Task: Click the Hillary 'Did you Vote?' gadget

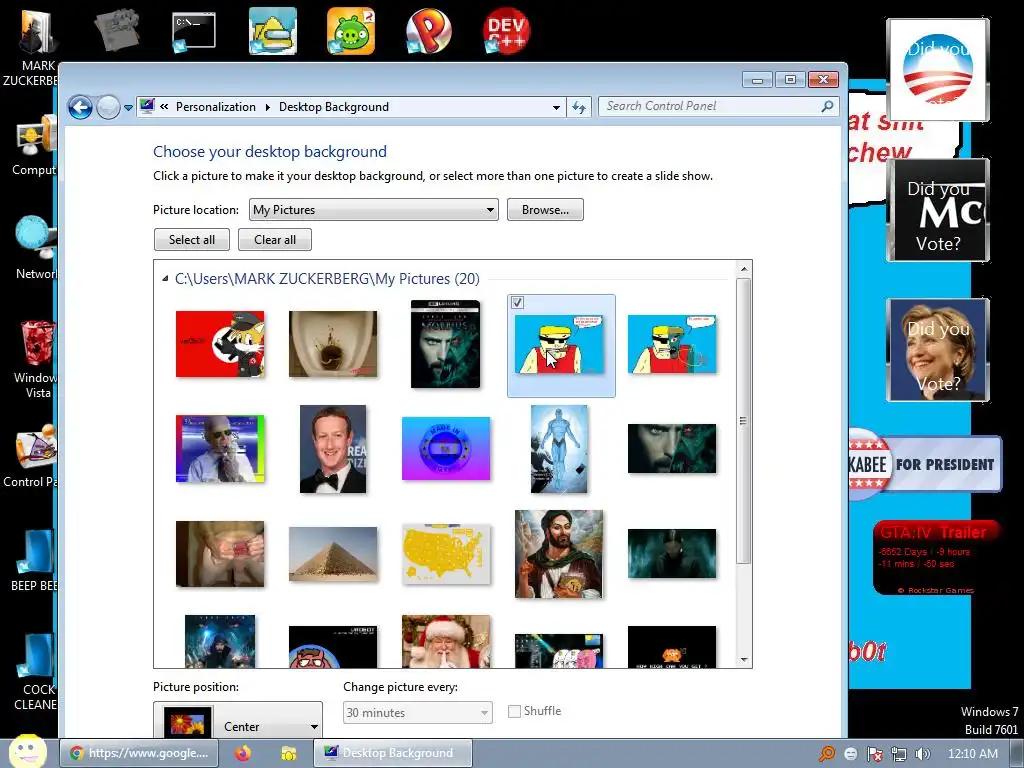Action: (938, 350)
